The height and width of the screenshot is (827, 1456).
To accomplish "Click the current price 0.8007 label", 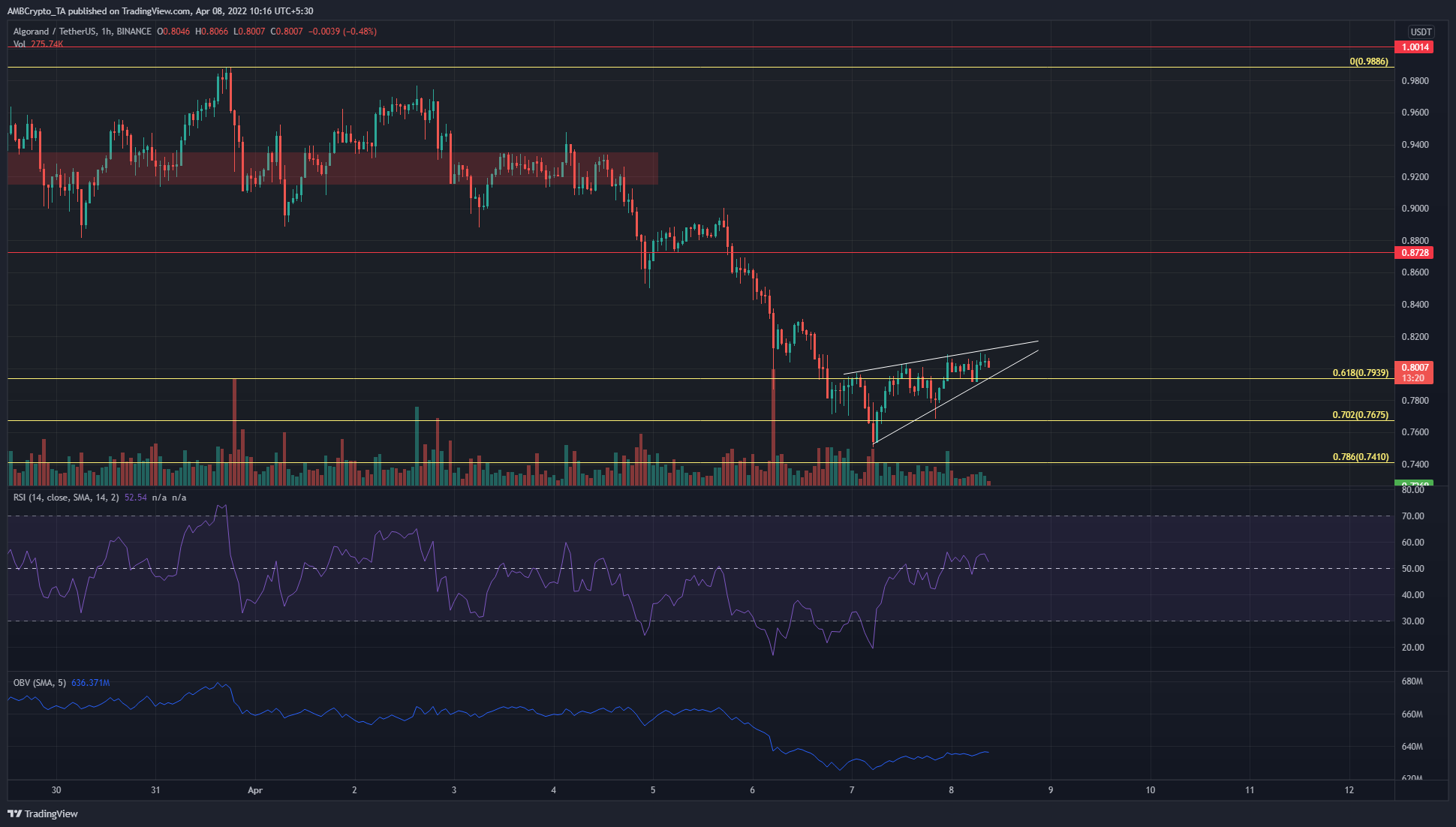I will (x=1414, y=368).
